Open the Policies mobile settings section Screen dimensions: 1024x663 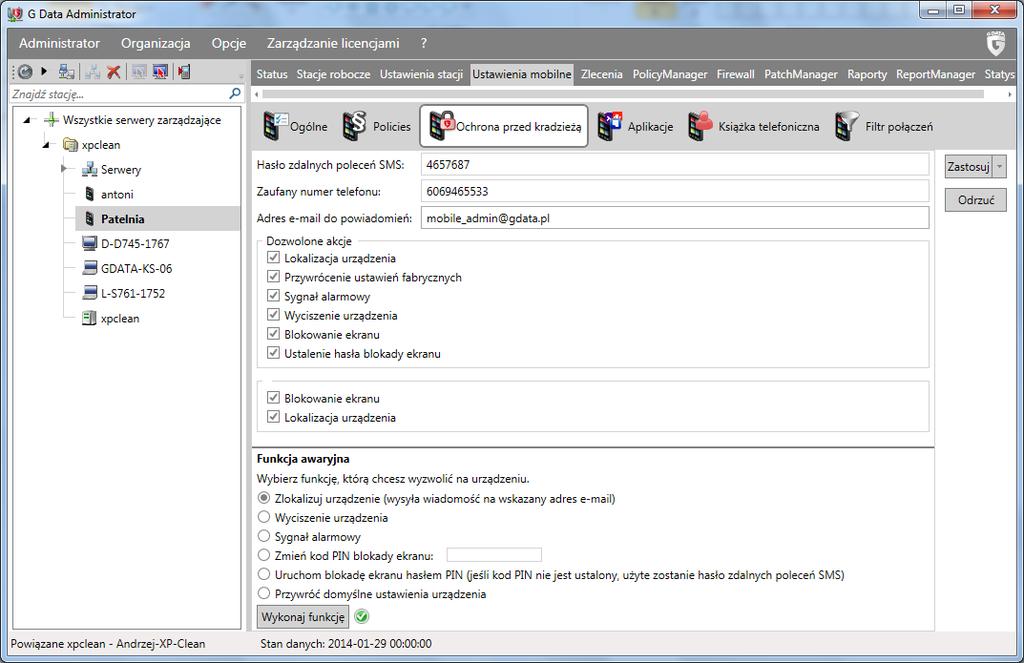click(x=376, y=126)
